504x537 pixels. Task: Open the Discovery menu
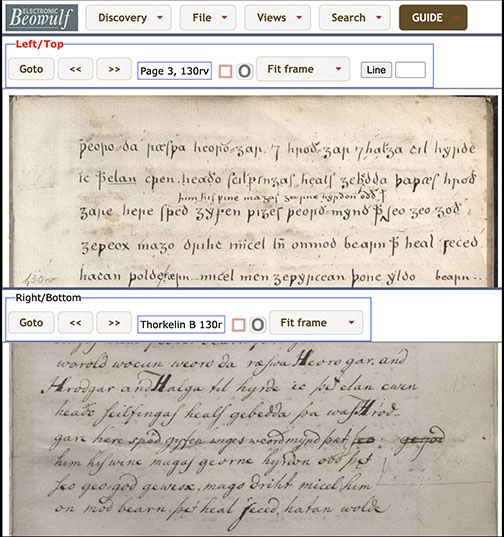[128, 18]
